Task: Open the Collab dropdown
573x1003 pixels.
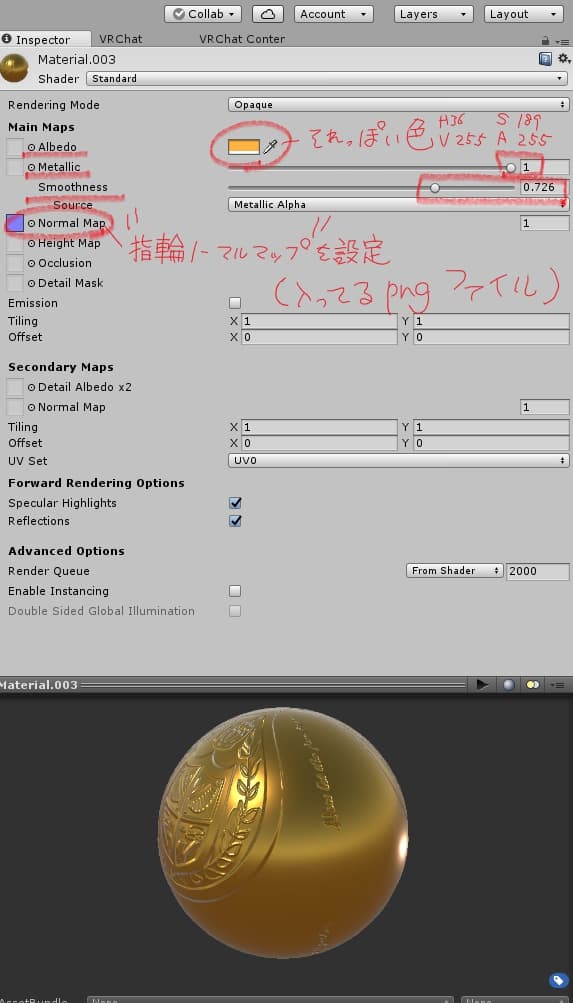Action: pos(203,14)
